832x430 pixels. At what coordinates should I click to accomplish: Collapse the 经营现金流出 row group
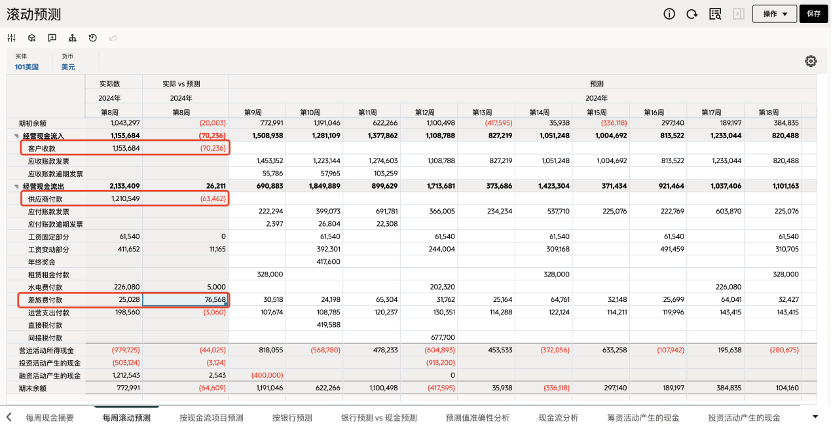click(x=18, y=186)
